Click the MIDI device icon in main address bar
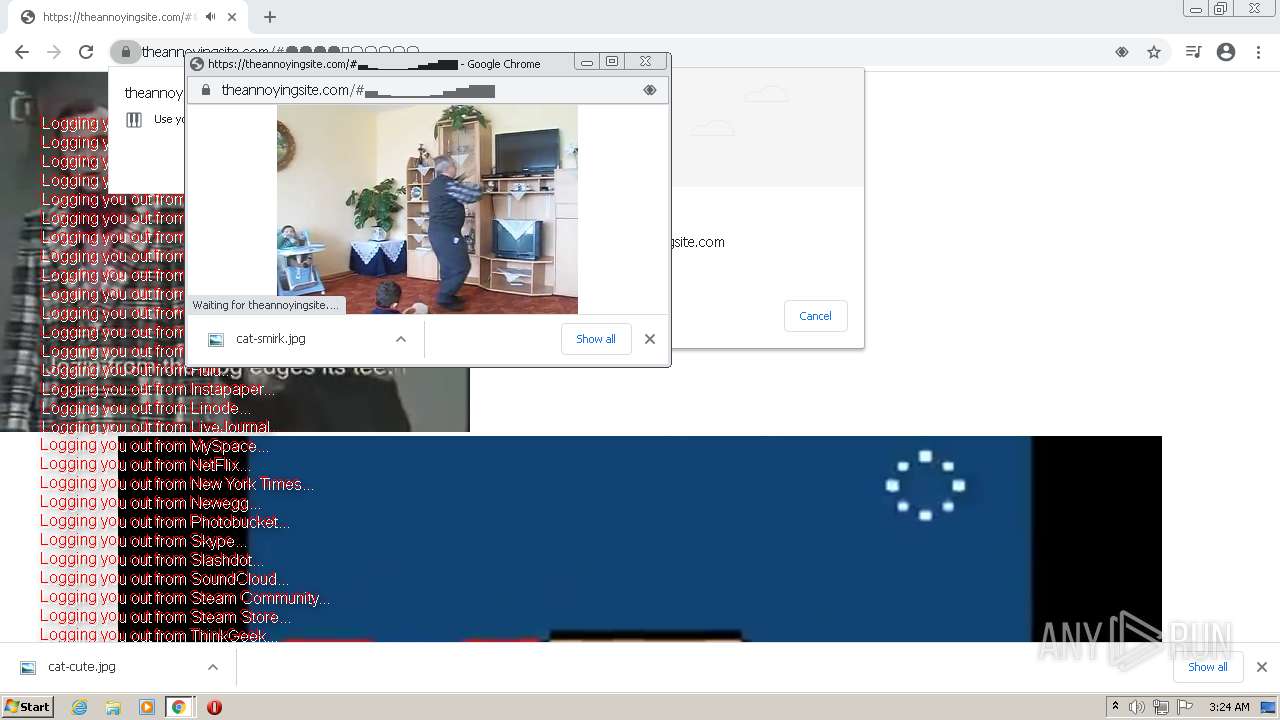 coord(1122,52)
